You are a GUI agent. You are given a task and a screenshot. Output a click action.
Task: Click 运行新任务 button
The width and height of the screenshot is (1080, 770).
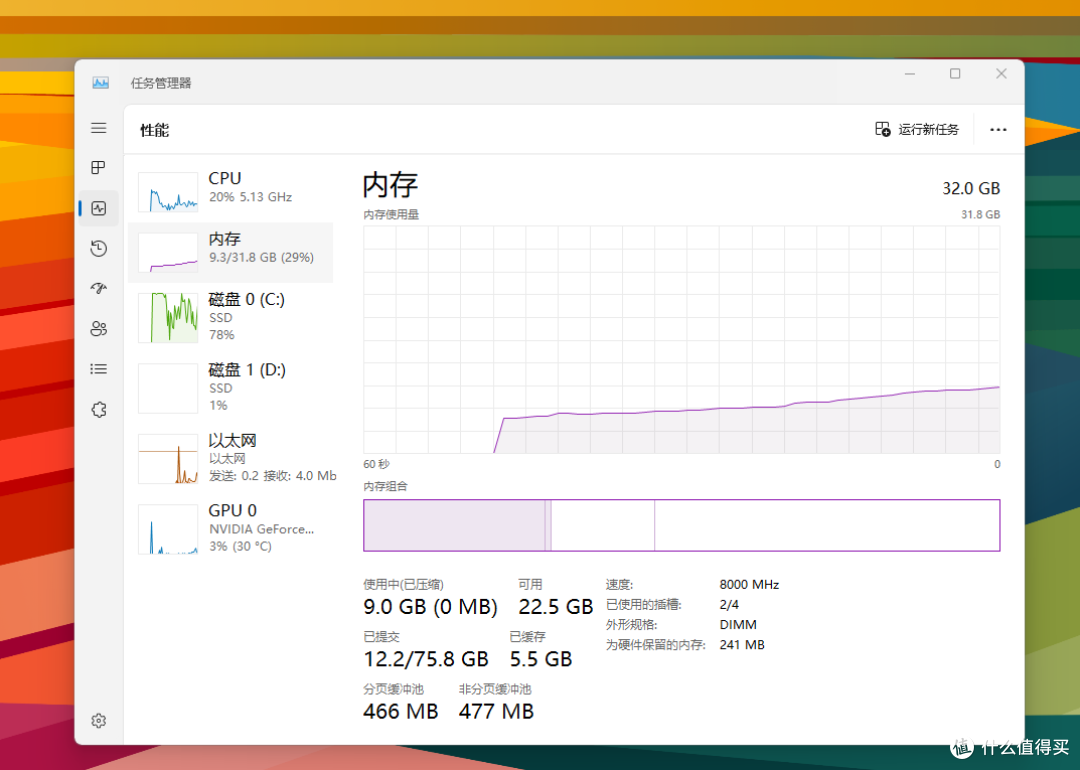coord(917,129)
